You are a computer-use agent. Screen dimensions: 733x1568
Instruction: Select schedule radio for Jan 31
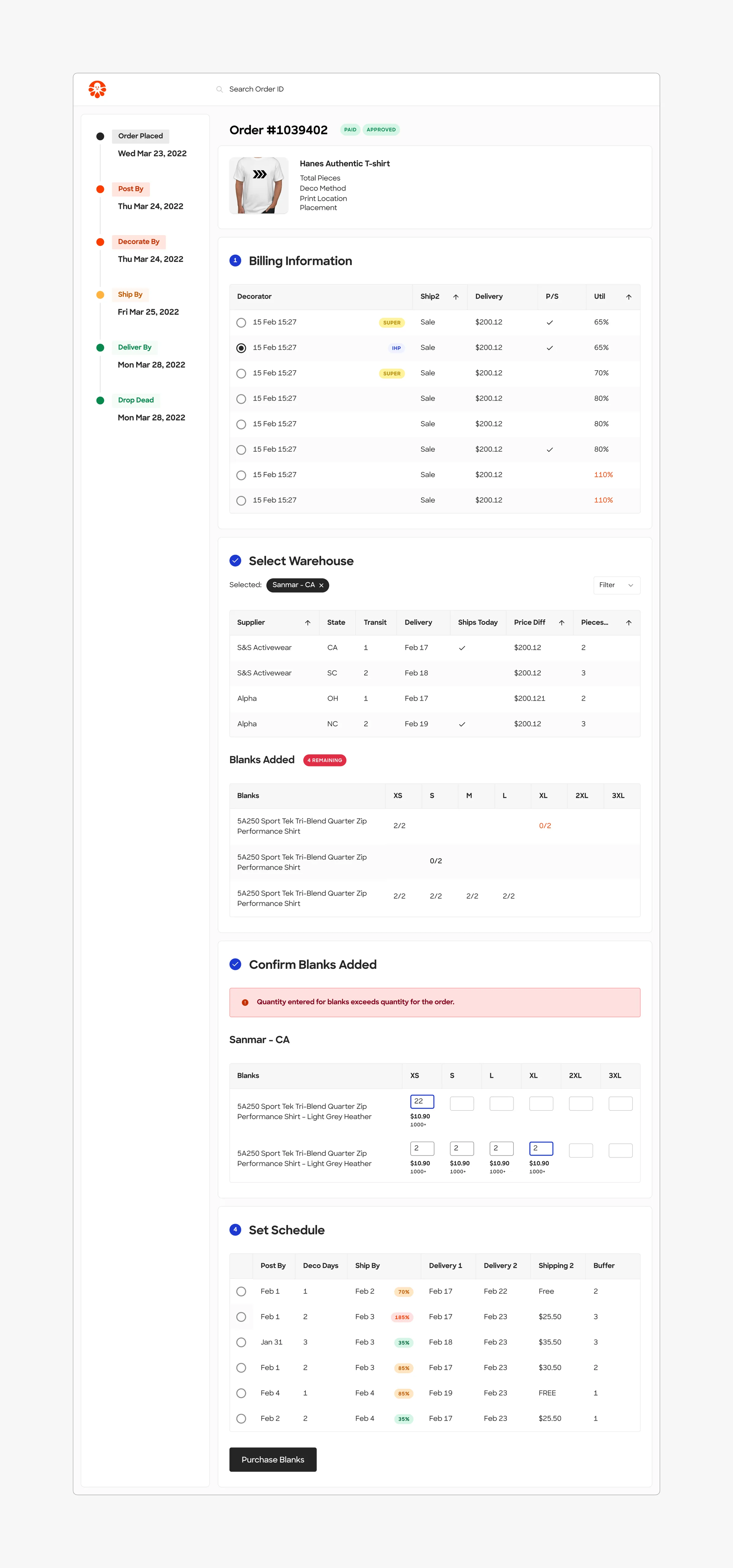(241, 1343)
